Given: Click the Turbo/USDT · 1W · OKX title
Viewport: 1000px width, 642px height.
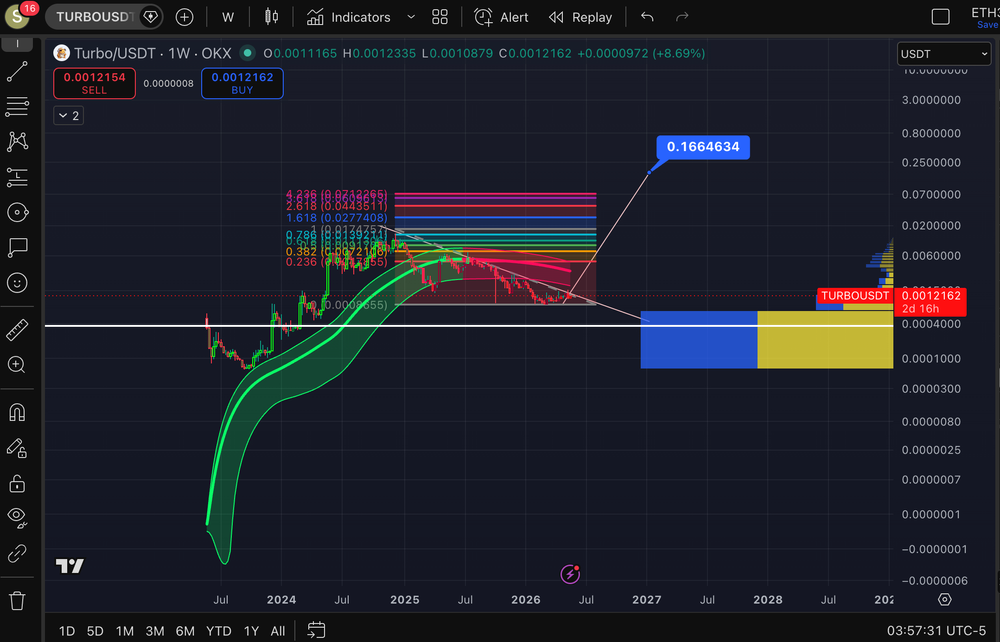Looking at the screenshot, I should [x=152, y=54].
